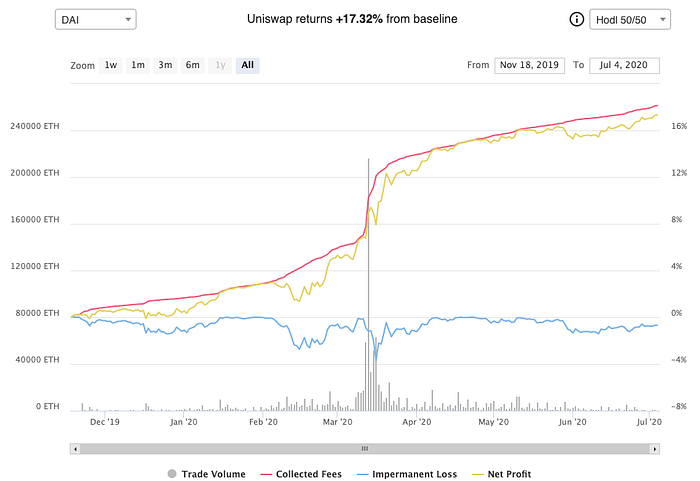The height and width of the screenshot is (481, 700).
Task: Click the Feb '20 x-axis label
Action: click(263, 422)
